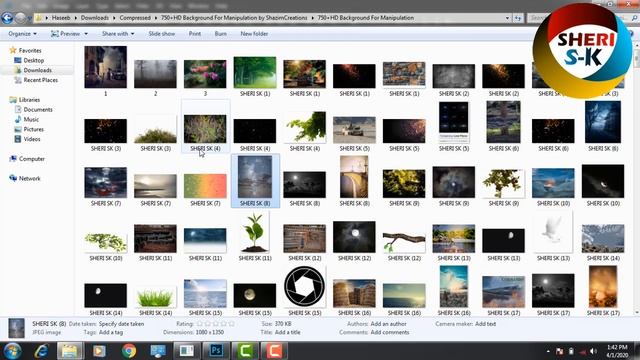640x360 pixels.
Task: Click the Windows Explorer taskbar icon
Action: (x=70, y=351)
